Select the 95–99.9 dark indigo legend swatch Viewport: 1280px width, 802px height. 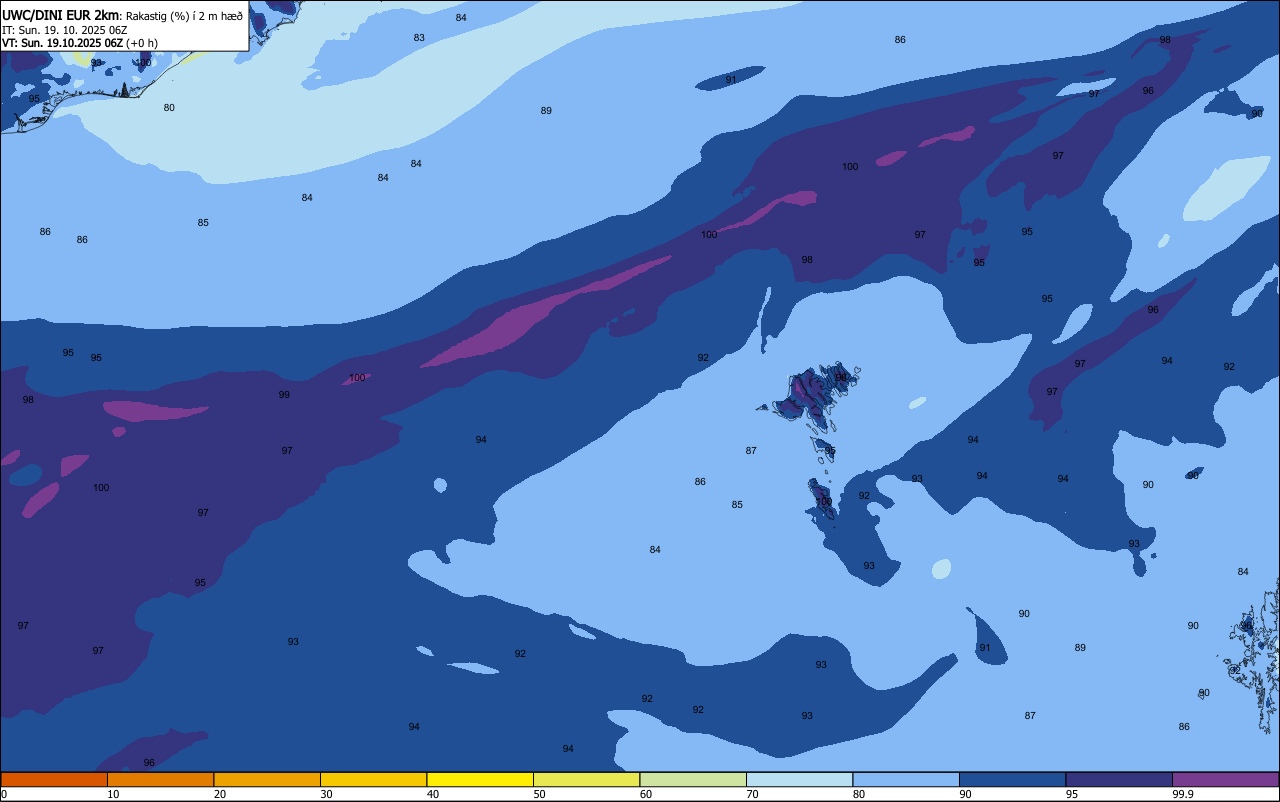coord(1119,779)
